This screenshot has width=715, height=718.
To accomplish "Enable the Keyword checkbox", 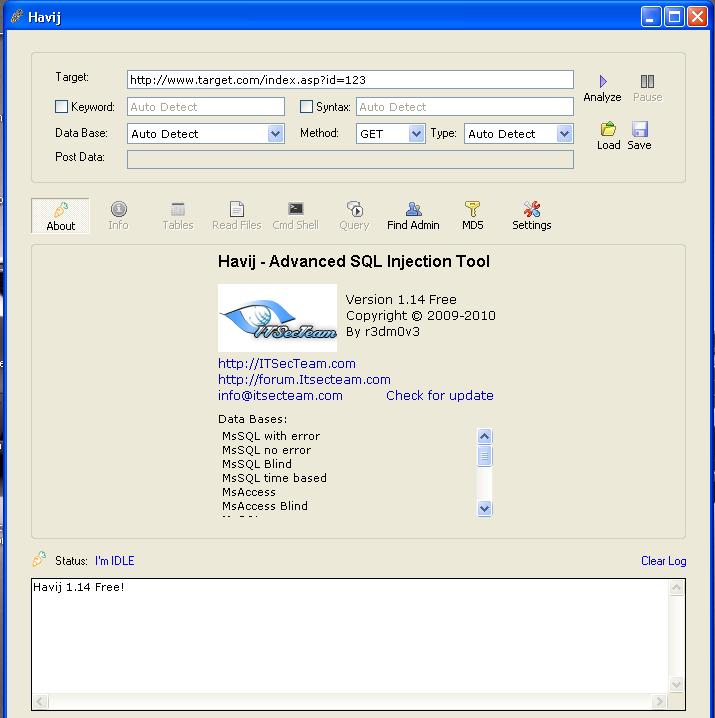I will (61, 107).
